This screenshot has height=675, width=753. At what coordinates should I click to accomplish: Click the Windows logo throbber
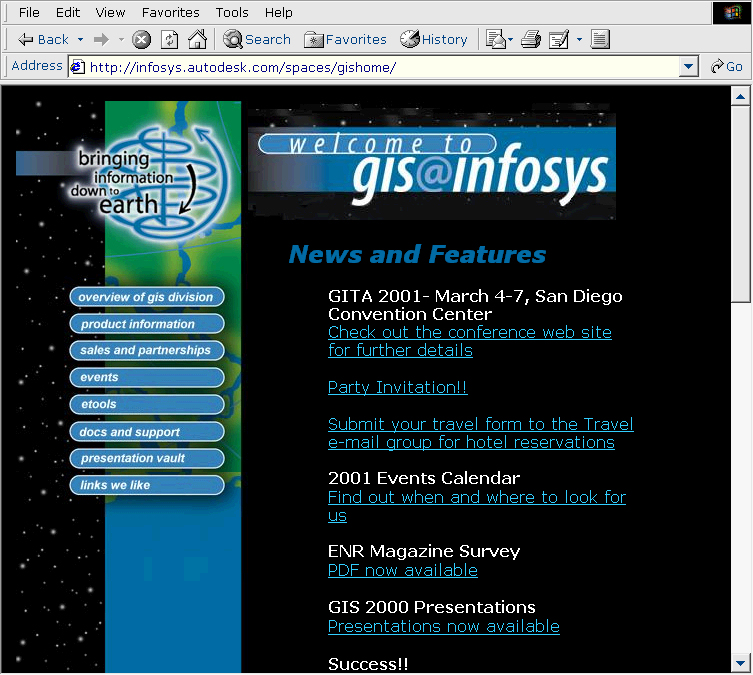pyautogui.click(x=731, y=12)
